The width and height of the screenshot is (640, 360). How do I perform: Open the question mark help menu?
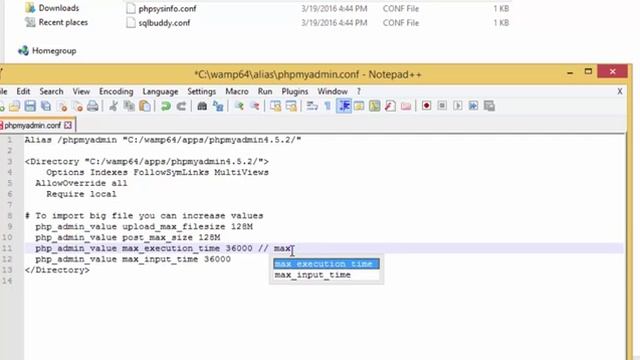pos(359,91)
